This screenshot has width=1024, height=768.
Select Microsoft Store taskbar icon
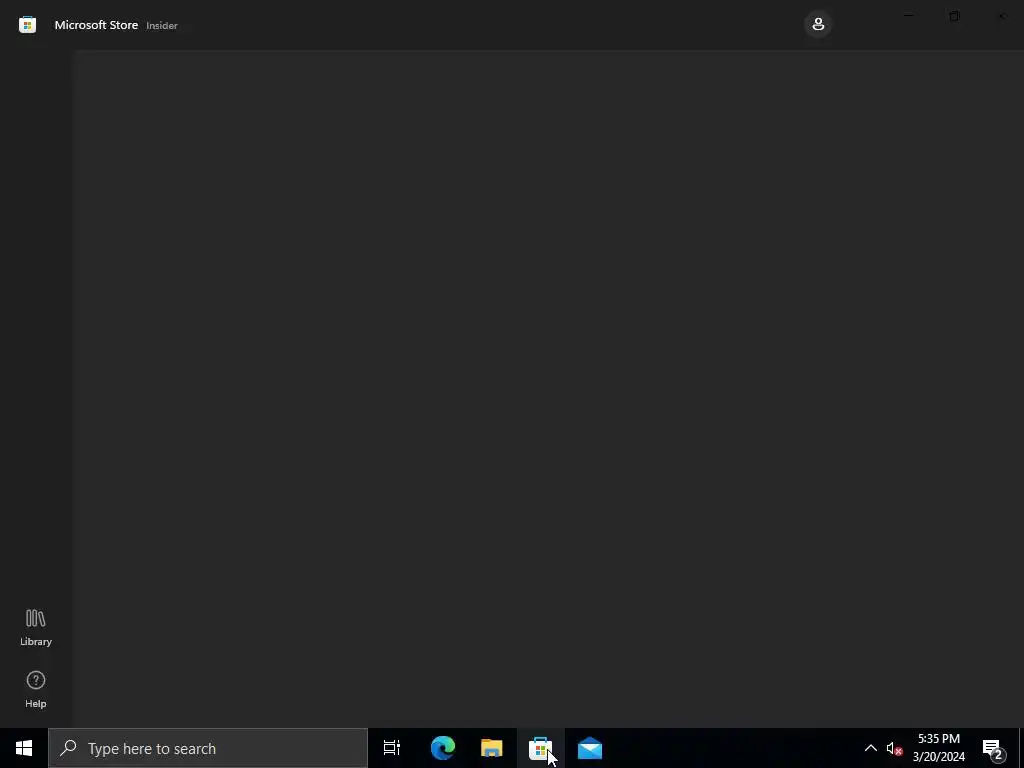[x=541, y=748]
